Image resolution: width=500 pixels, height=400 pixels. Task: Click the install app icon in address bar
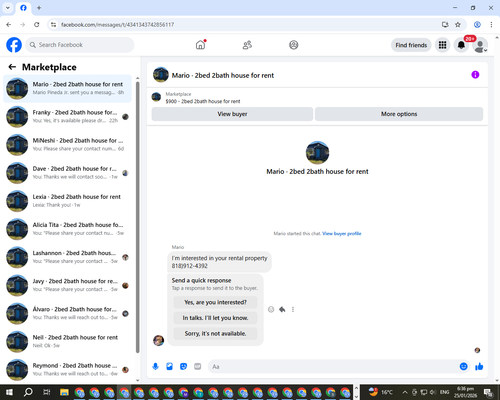tap(445, 25)
